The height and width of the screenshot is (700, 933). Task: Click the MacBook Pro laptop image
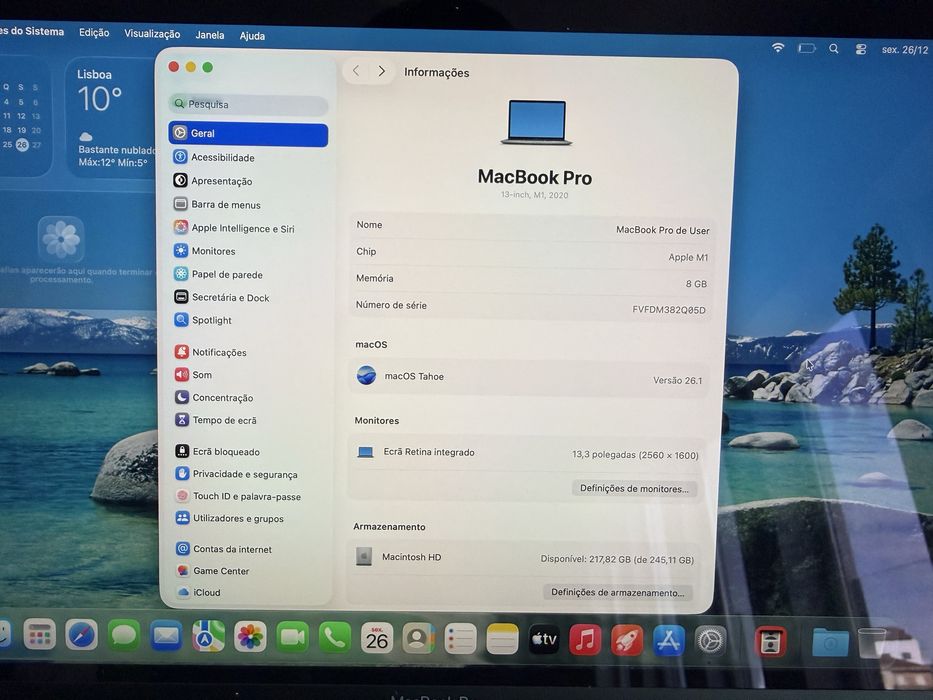[x=536, y=122]
